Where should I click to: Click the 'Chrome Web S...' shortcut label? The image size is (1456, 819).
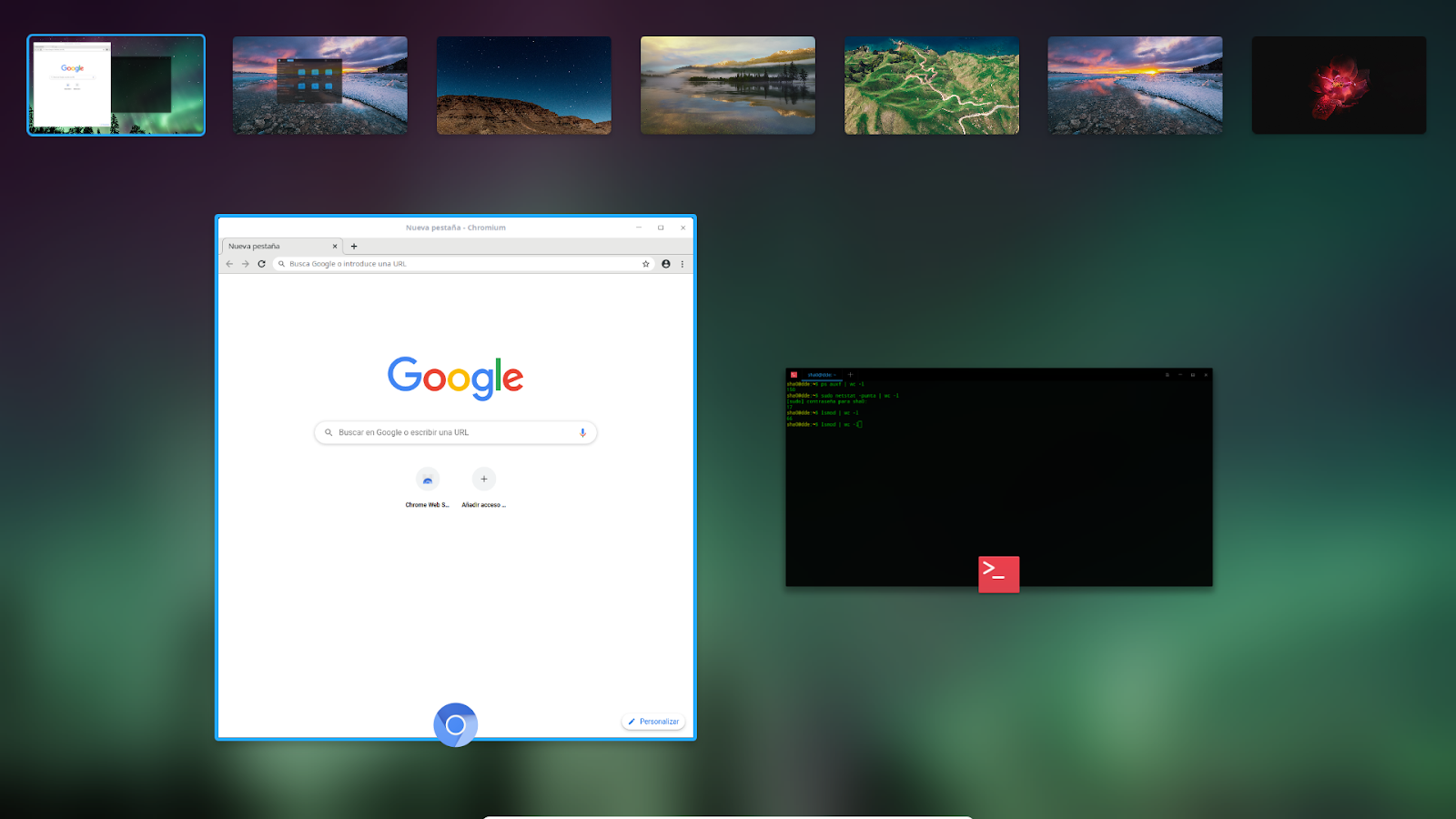pyautogui.click(x=427, y=505)
